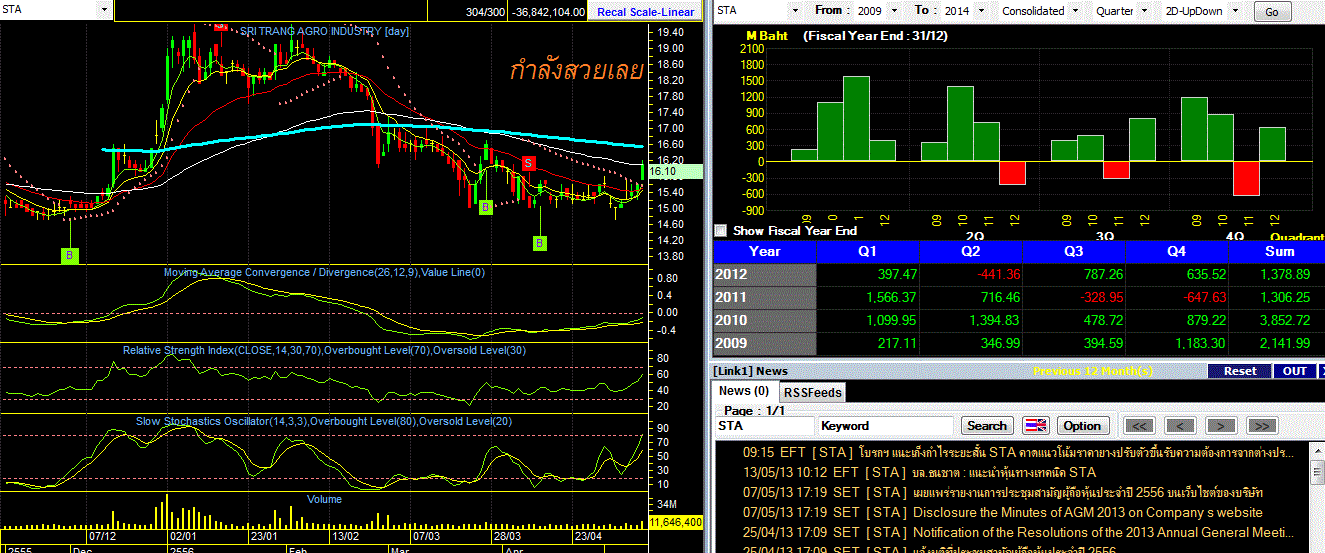Go to first news page with << button
The image size is (1325, 553).
click(x=1140, y=426)
